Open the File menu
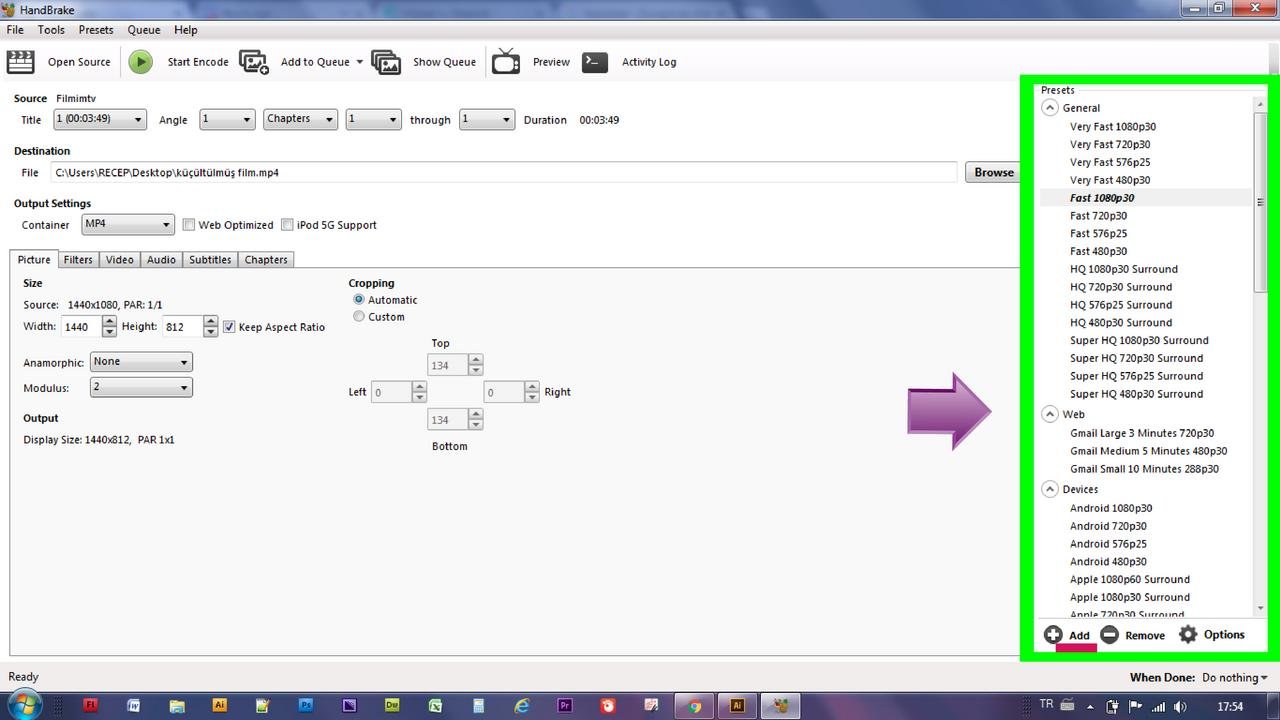 point(15,30)
